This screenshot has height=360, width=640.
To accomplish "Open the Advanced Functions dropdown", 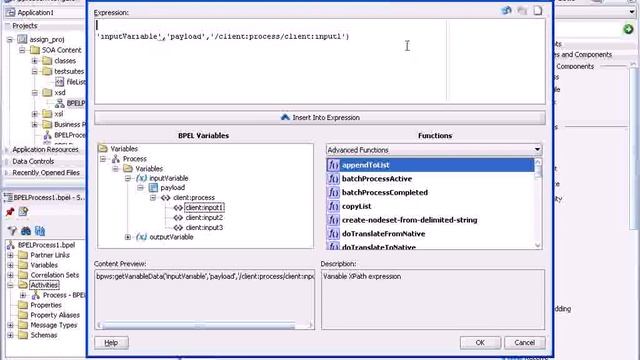I will click(x=537, y=150).
